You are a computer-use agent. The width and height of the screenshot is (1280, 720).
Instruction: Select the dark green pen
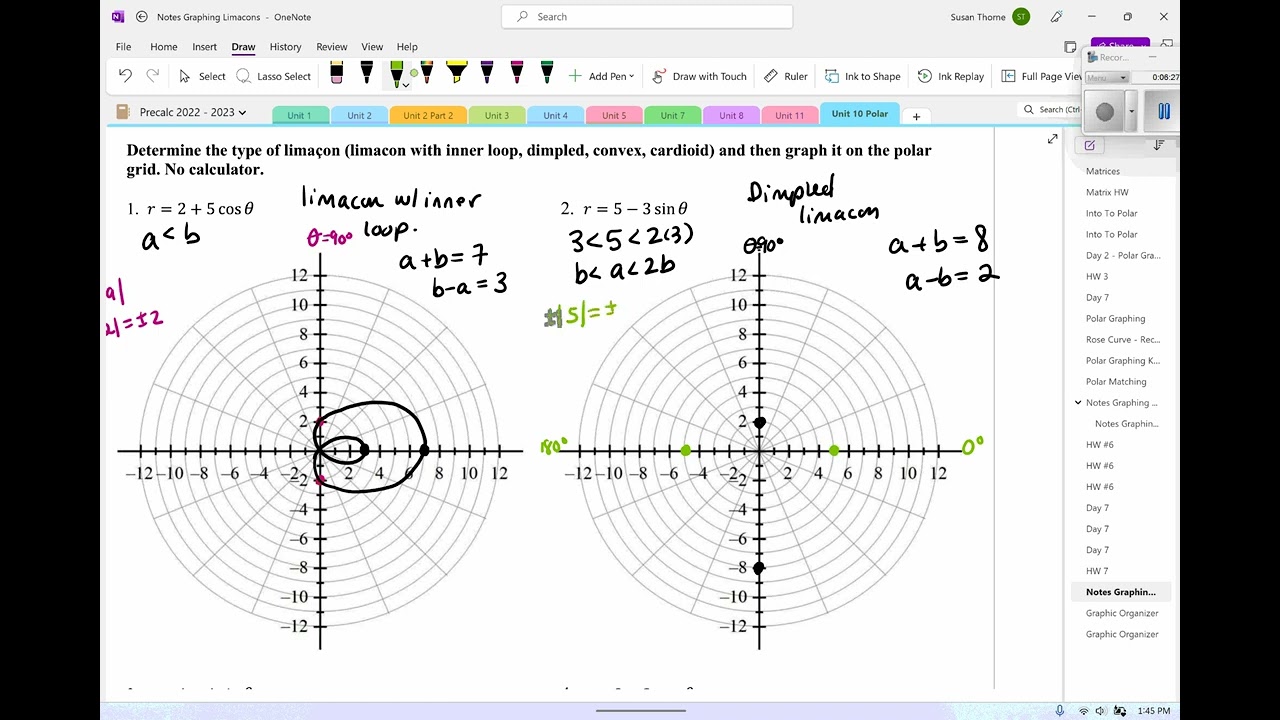[x=547, y=73]
